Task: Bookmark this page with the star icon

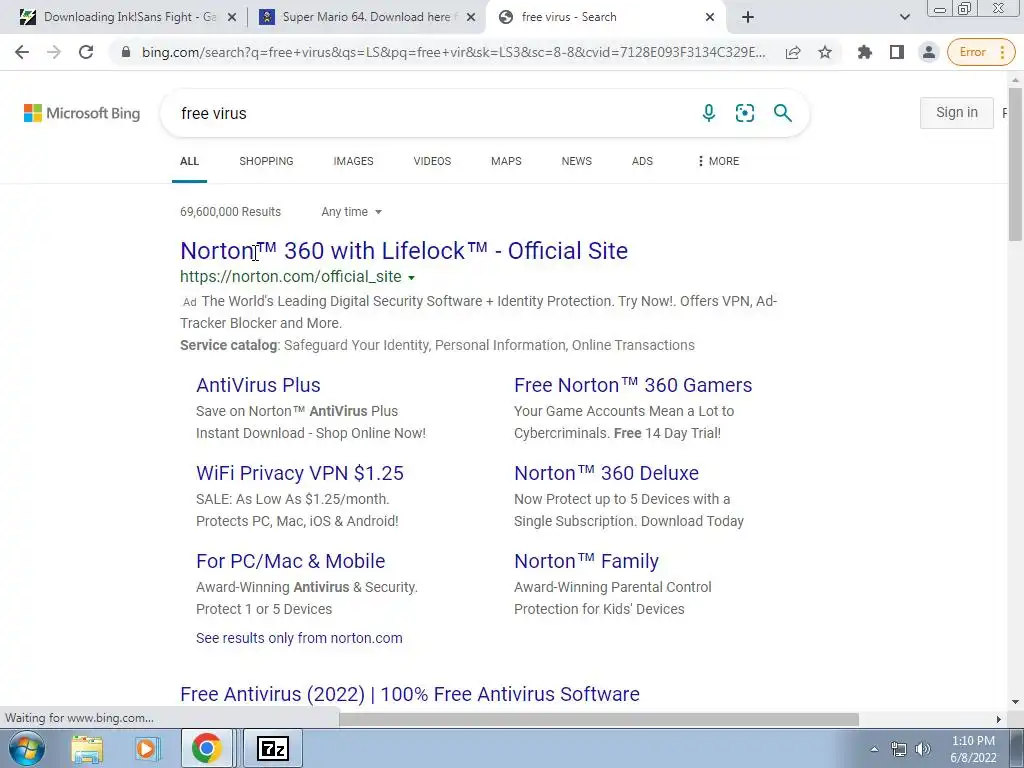Action: pos(825,52)
